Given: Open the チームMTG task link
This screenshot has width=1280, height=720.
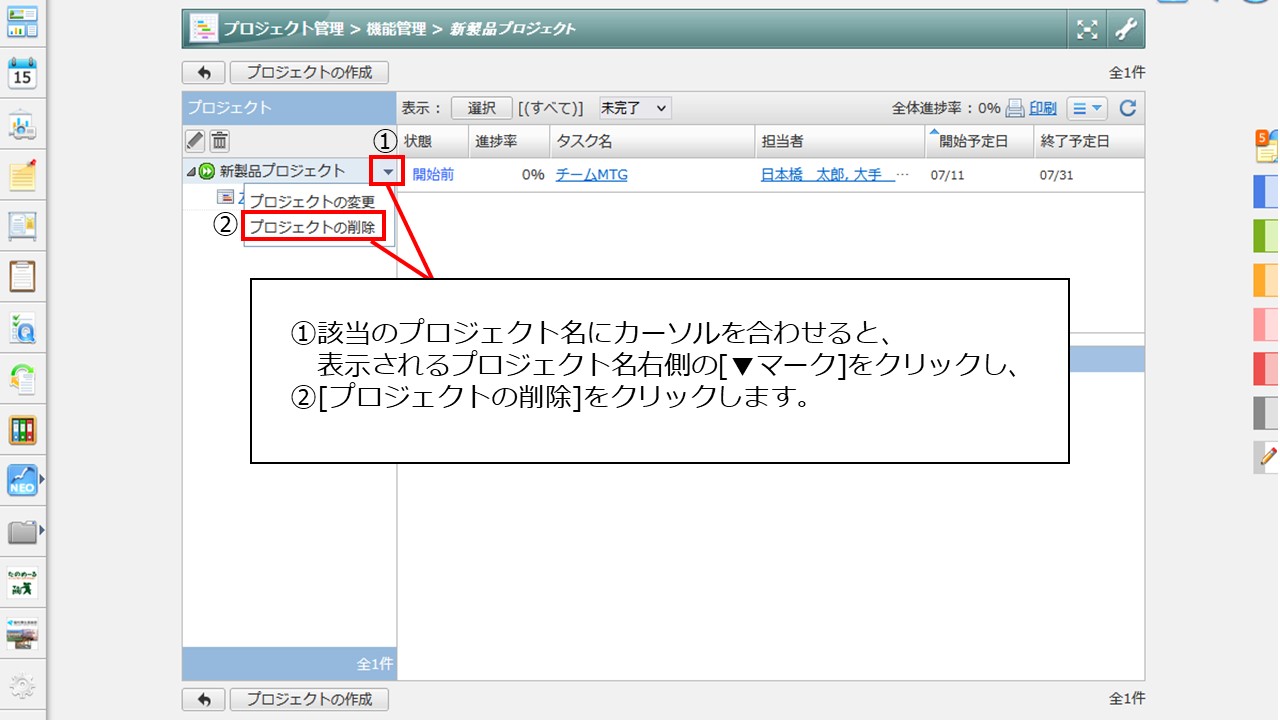Looking at the screenshot, I should tap(591, 174).
